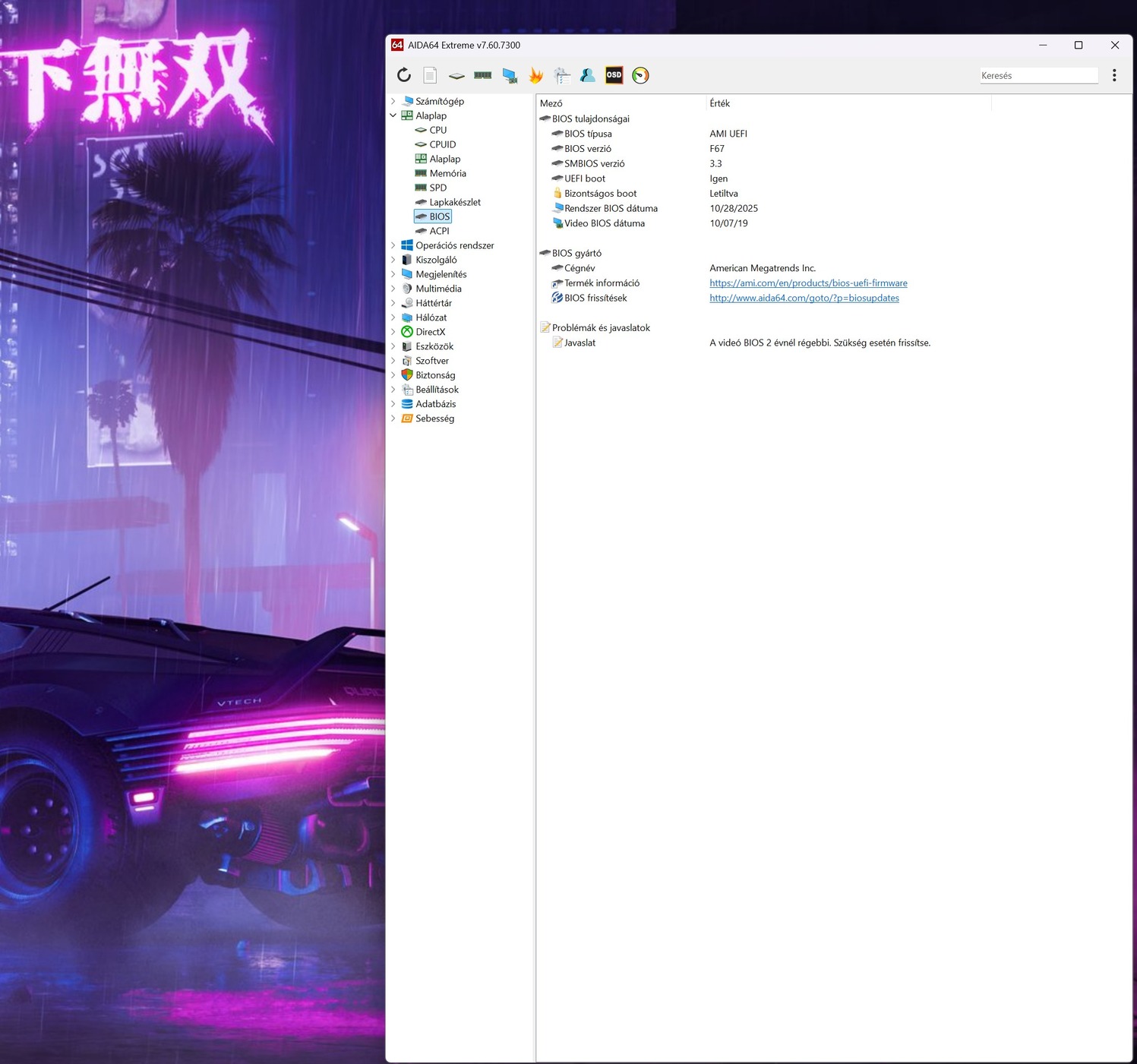Click the AIDA64 title bar logo
Viewport: 1137px width, 1064px height.
[x=397, y=45]
